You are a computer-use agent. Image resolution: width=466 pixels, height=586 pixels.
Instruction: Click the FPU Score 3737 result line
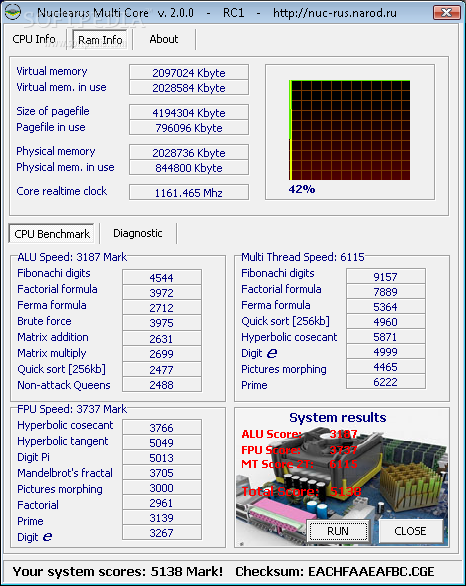(299, 450)
